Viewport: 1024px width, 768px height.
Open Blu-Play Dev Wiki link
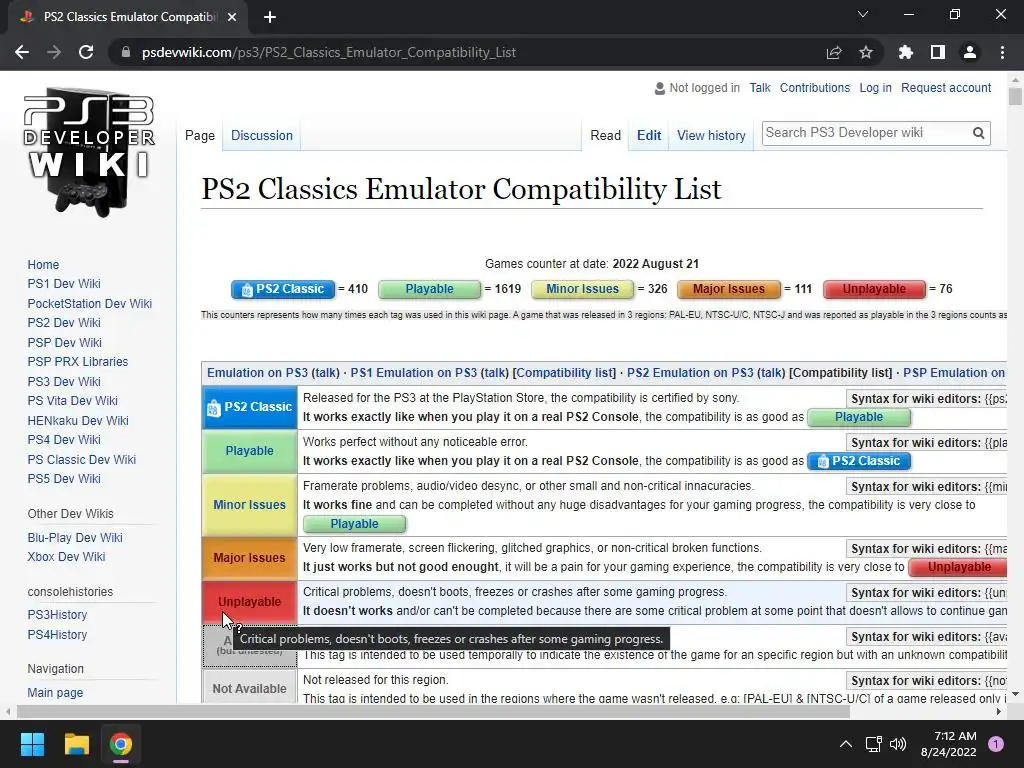click(x=75, y=537)
